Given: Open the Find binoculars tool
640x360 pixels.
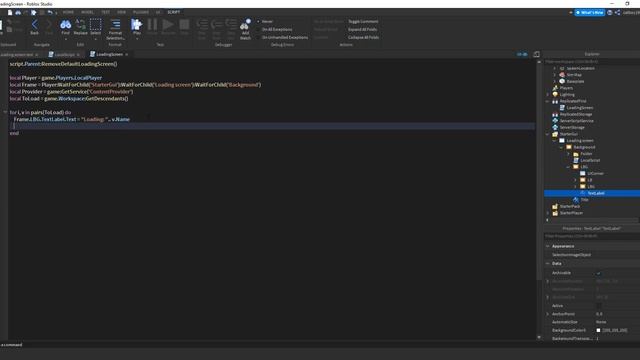Looking at the screenshot, I should (x=65, y=24).
